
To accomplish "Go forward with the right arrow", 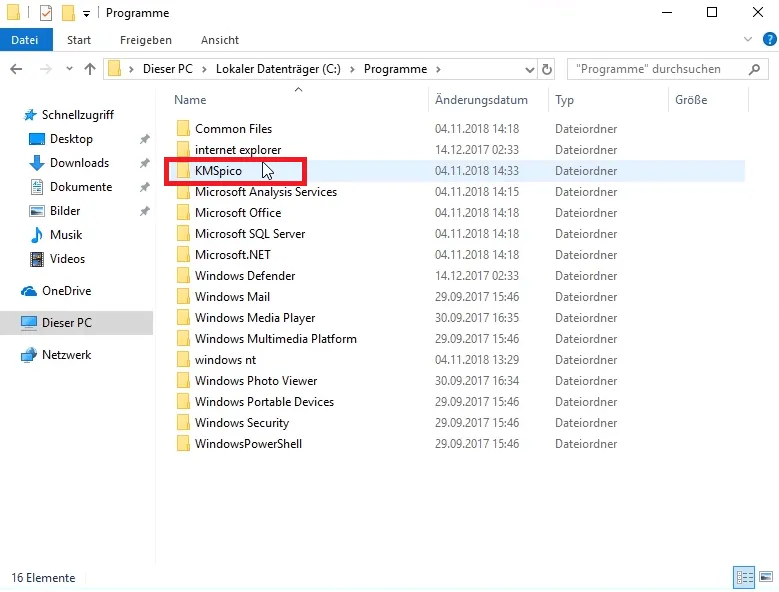I will click(46, 69).
